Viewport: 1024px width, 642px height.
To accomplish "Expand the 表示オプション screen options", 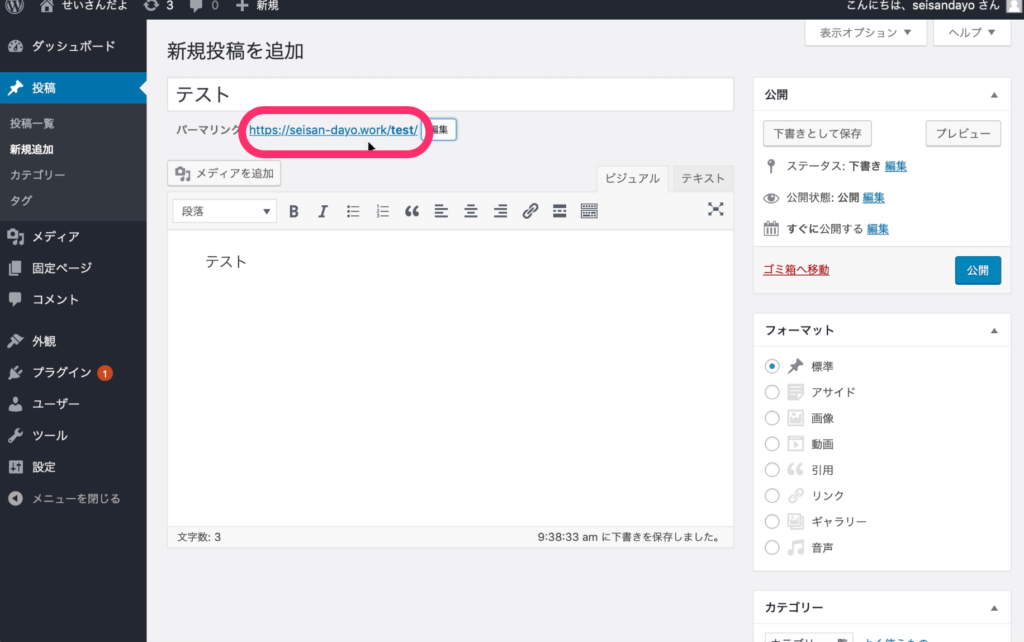I will 865,32.
